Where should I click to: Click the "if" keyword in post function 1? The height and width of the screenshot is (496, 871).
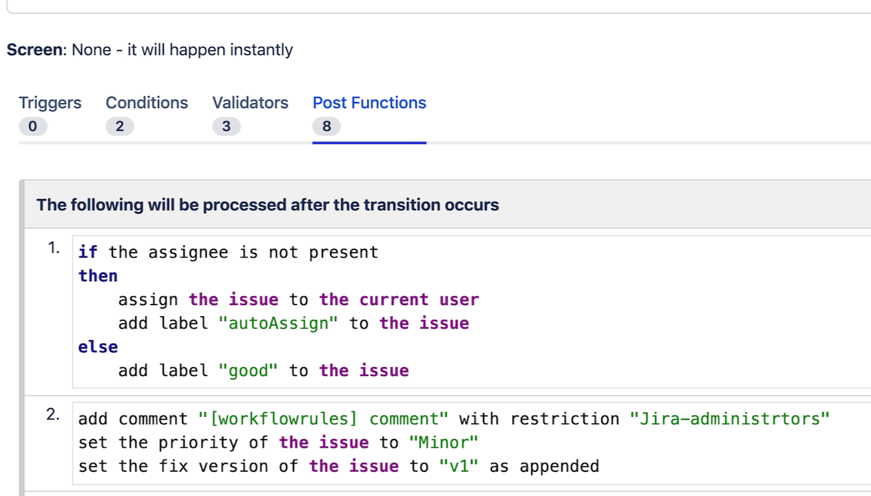click(x=88, y=252)
